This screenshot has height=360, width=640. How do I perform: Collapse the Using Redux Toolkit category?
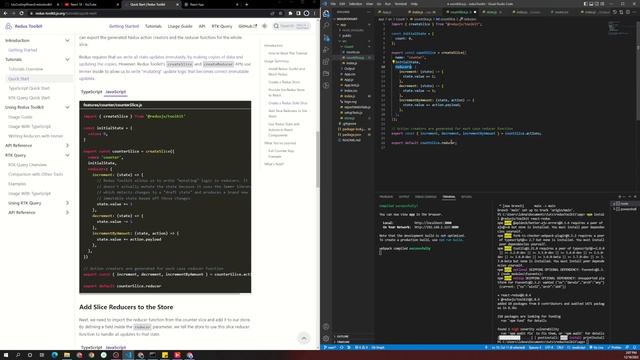(67, 107)
